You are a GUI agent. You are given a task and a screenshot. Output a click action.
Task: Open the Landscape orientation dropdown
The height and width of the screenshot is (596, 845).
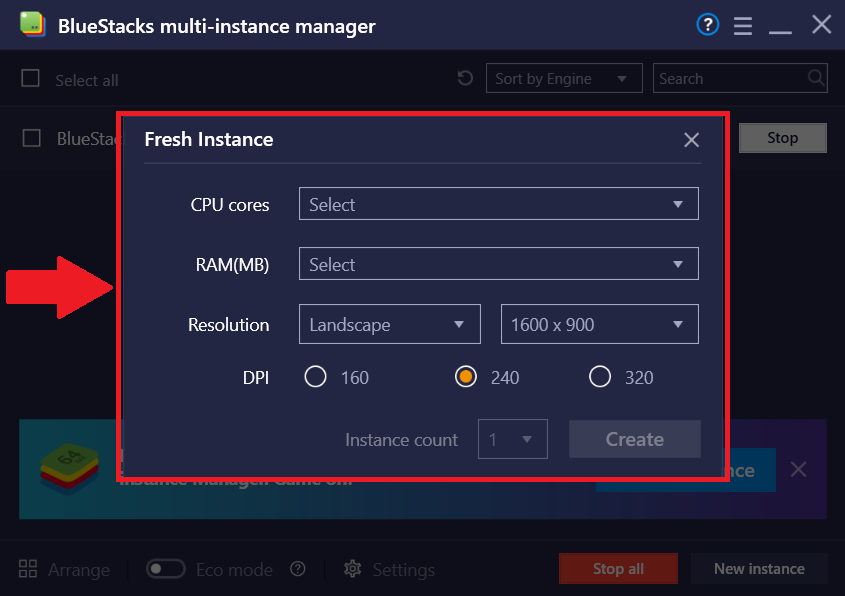[x=390, y=324]
